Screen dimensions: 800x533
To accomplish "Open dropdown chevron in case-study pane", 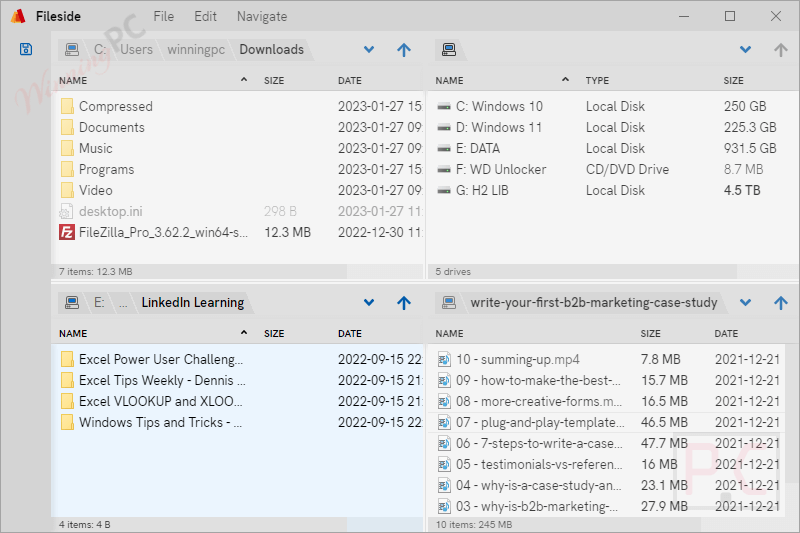I will coord(745,302).
